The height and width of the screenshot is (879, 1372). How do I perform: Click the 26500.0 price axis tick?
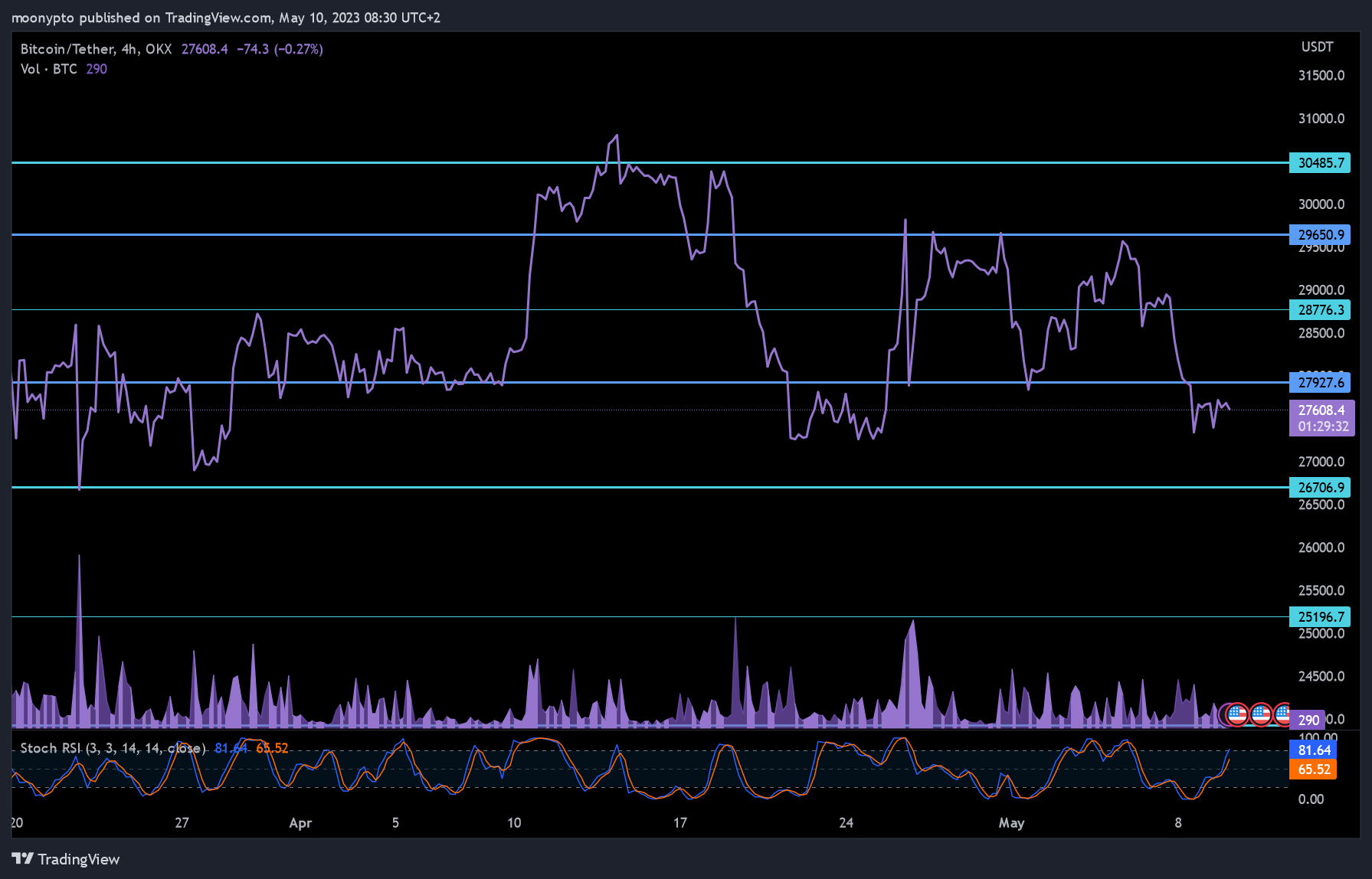click(x=1321, y=505)
